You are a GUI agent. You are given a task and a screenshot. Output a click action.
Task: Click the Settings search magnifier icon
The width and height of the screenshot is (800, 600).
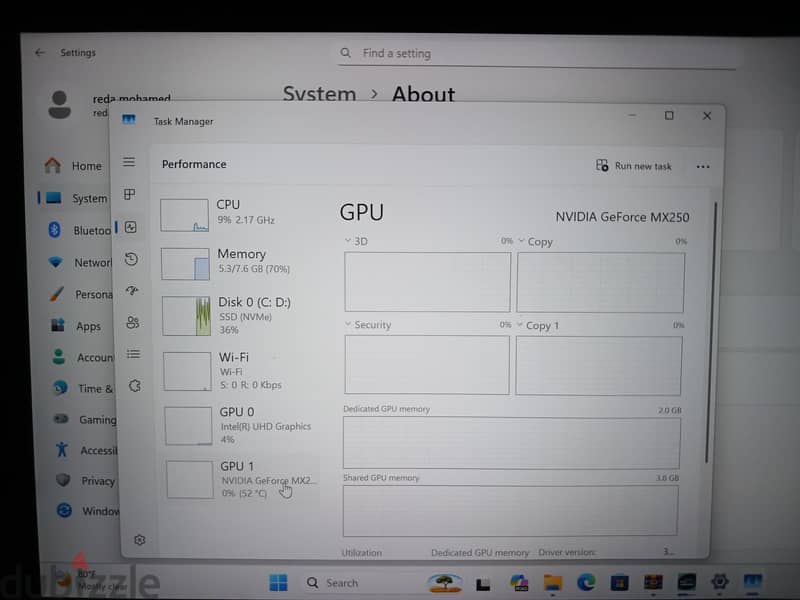(345, 53)
